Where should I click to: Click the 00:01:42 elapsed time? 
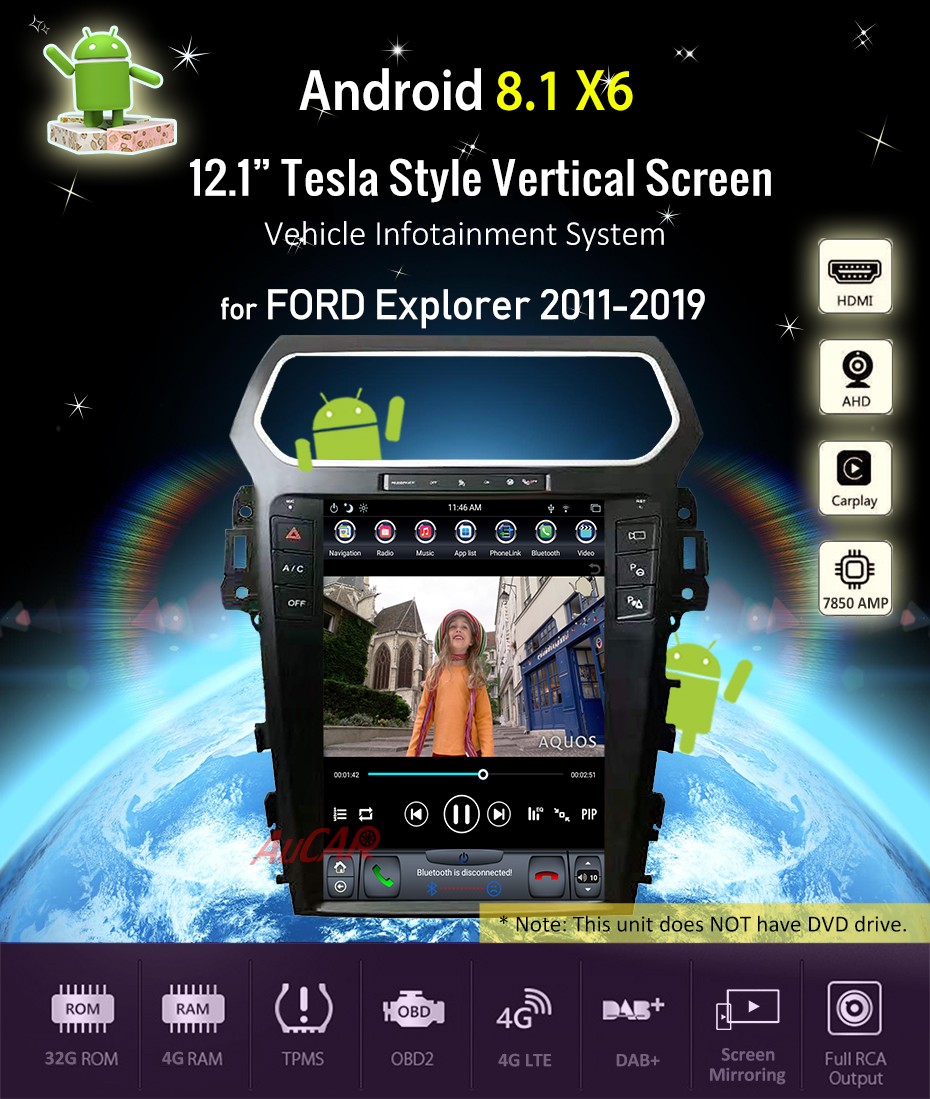tap(346, 775)
